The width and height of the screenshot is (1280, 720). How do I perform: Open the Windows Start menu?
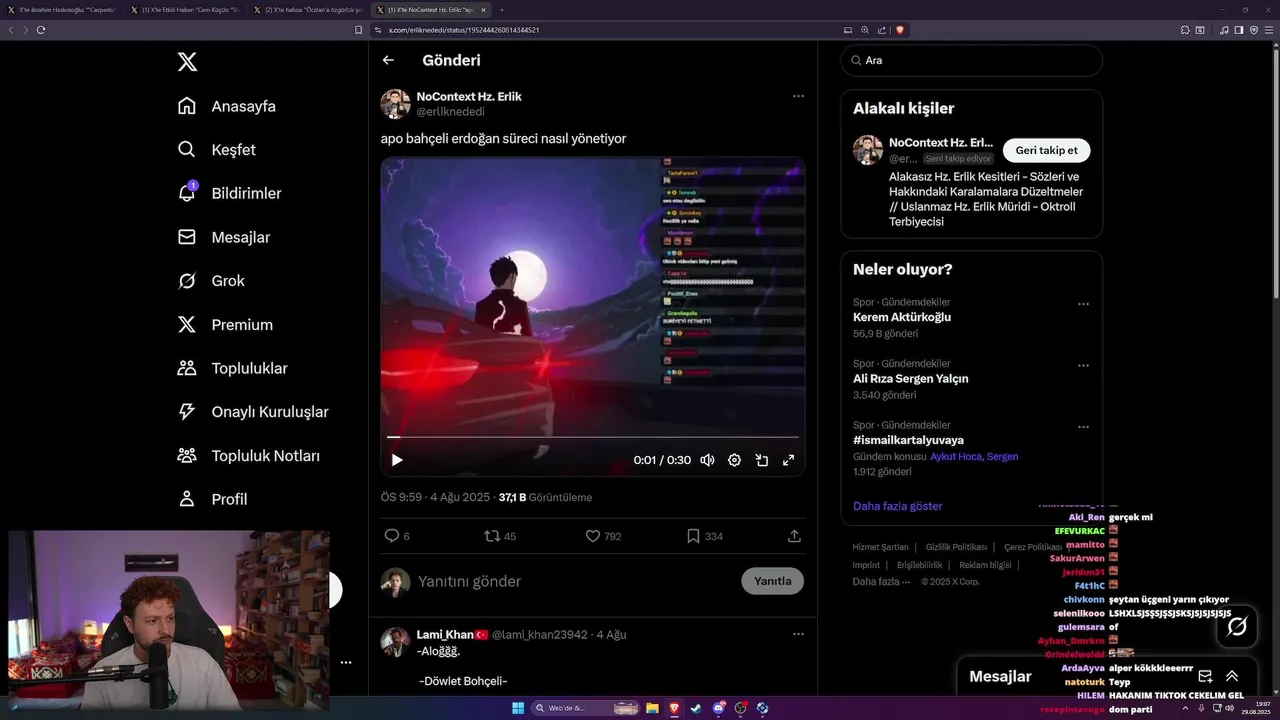click(518, 708)
